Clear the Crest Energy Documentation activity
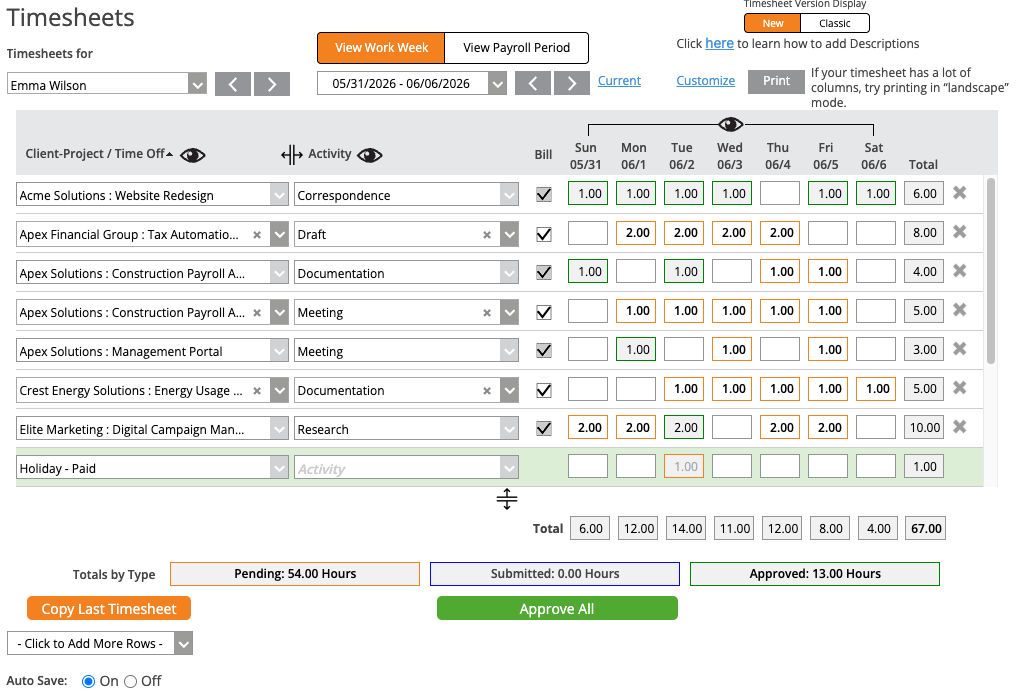Viewport: 1016px width, 694px height. [x=487, y=391]
